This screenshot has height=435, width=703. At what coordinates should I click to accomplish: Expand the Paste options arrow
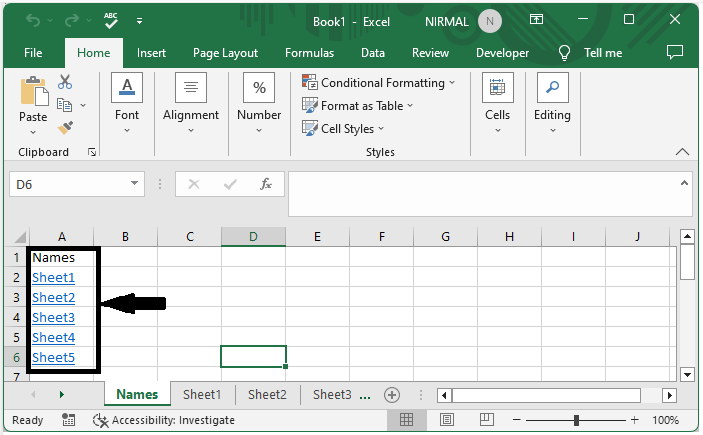pyautogui.click(x=33, y=132)
